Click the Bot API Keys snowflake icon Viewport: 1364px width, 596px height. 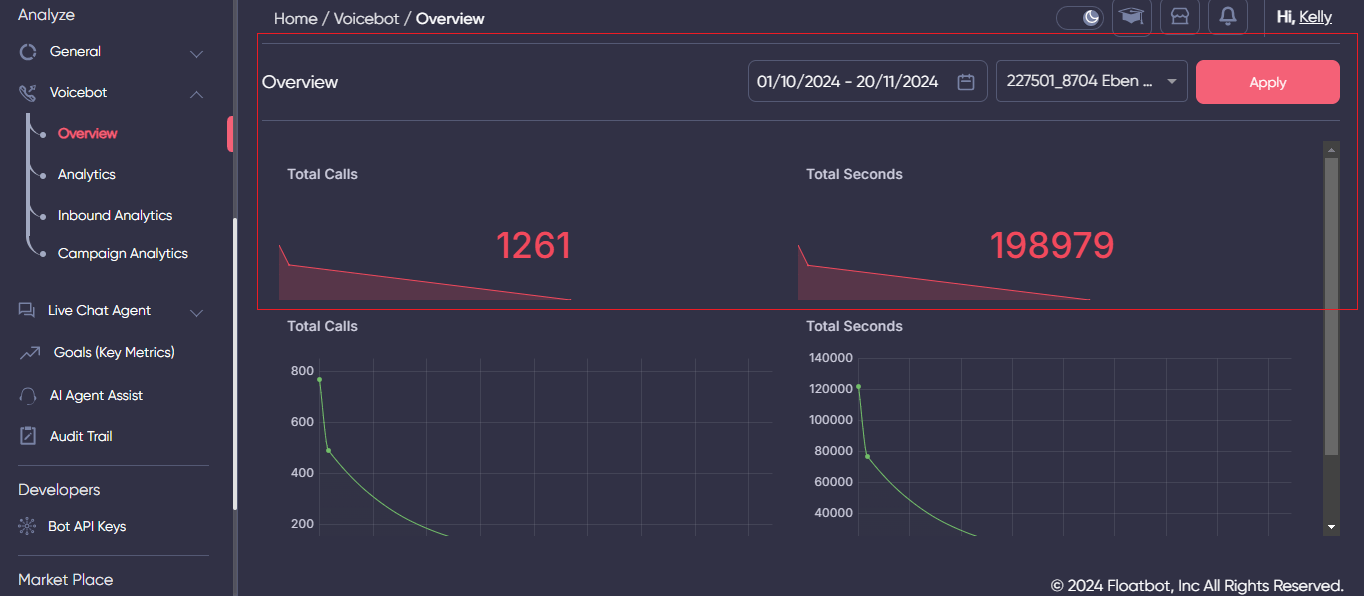[x=26, y=525]
